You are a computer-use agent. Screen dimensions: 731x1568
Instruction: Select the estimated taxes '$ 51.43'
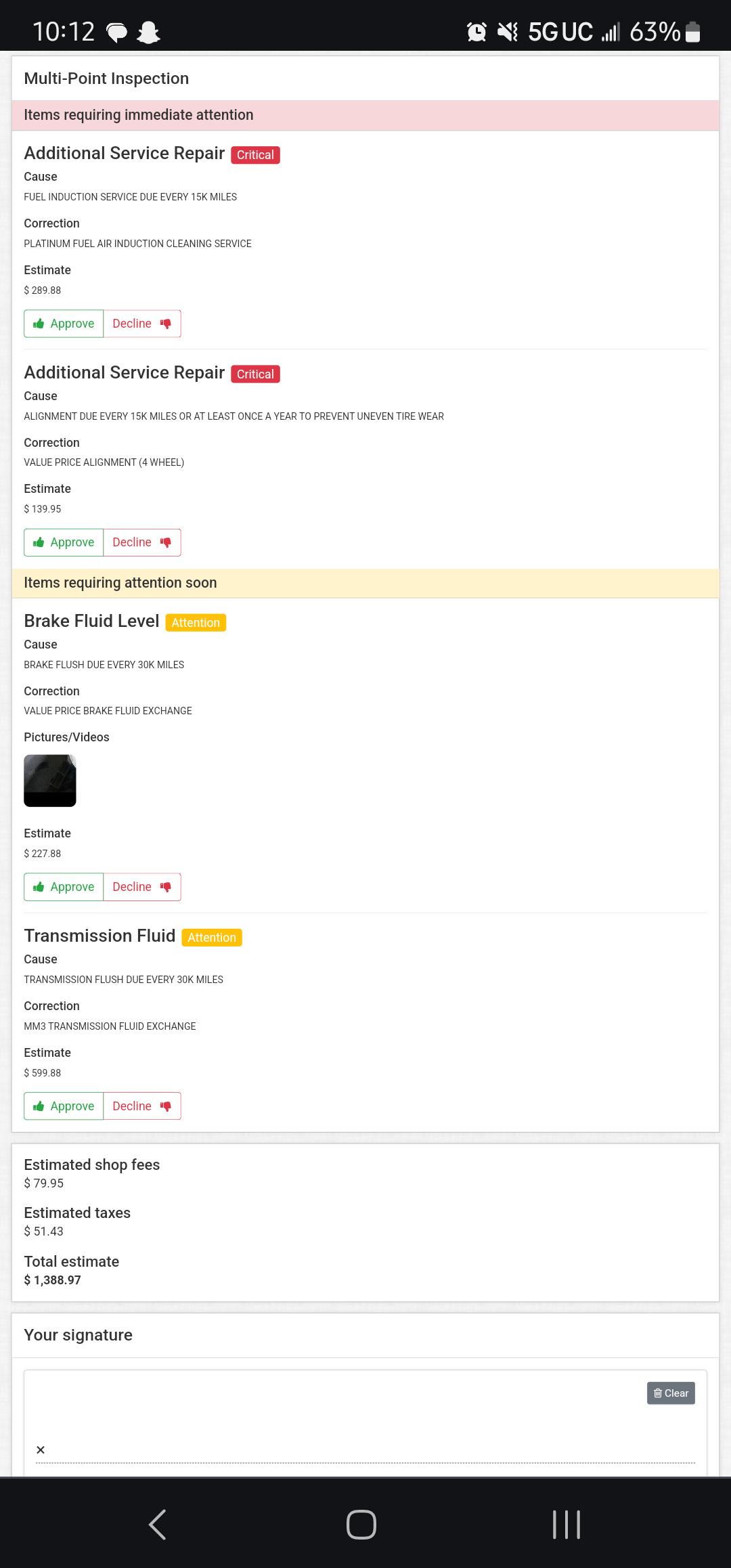(43, 1232)
